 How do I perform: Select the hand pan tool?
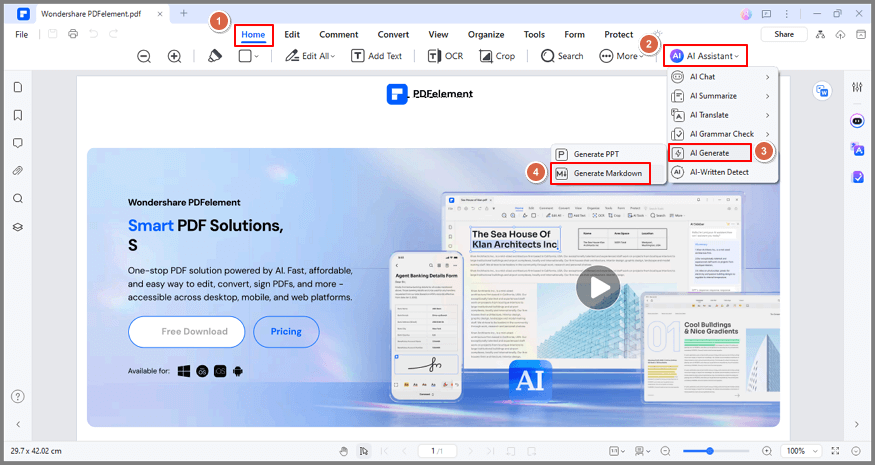coord(344,451)
